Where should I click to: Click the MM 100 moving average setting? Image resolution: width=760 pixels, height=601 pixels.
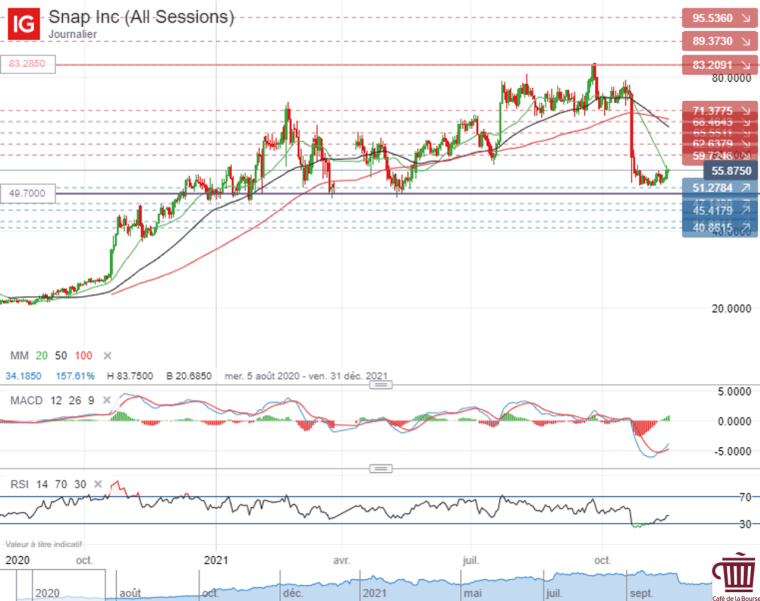tap(83, 356)
